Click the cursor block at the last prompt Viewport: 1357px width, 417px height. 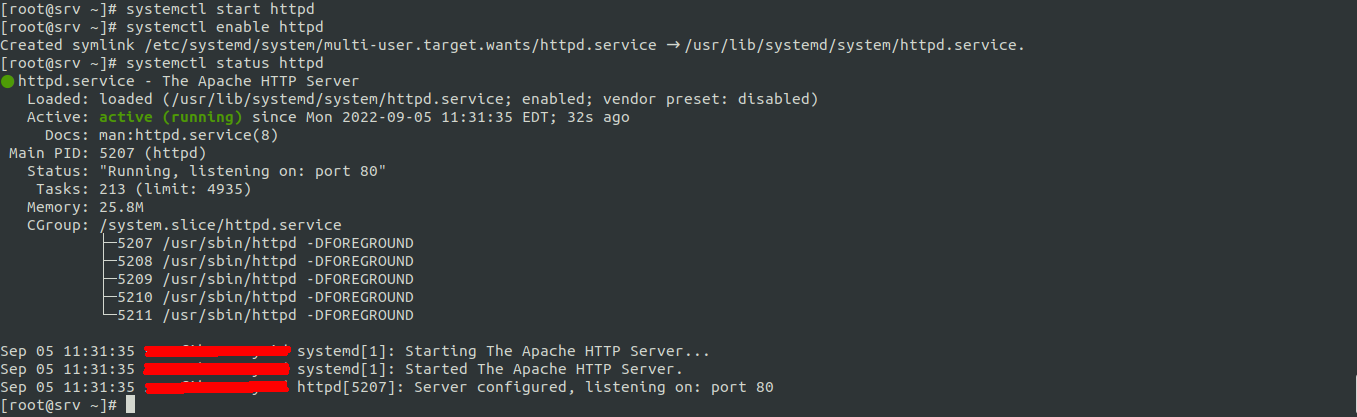click(x=130, y=405)
